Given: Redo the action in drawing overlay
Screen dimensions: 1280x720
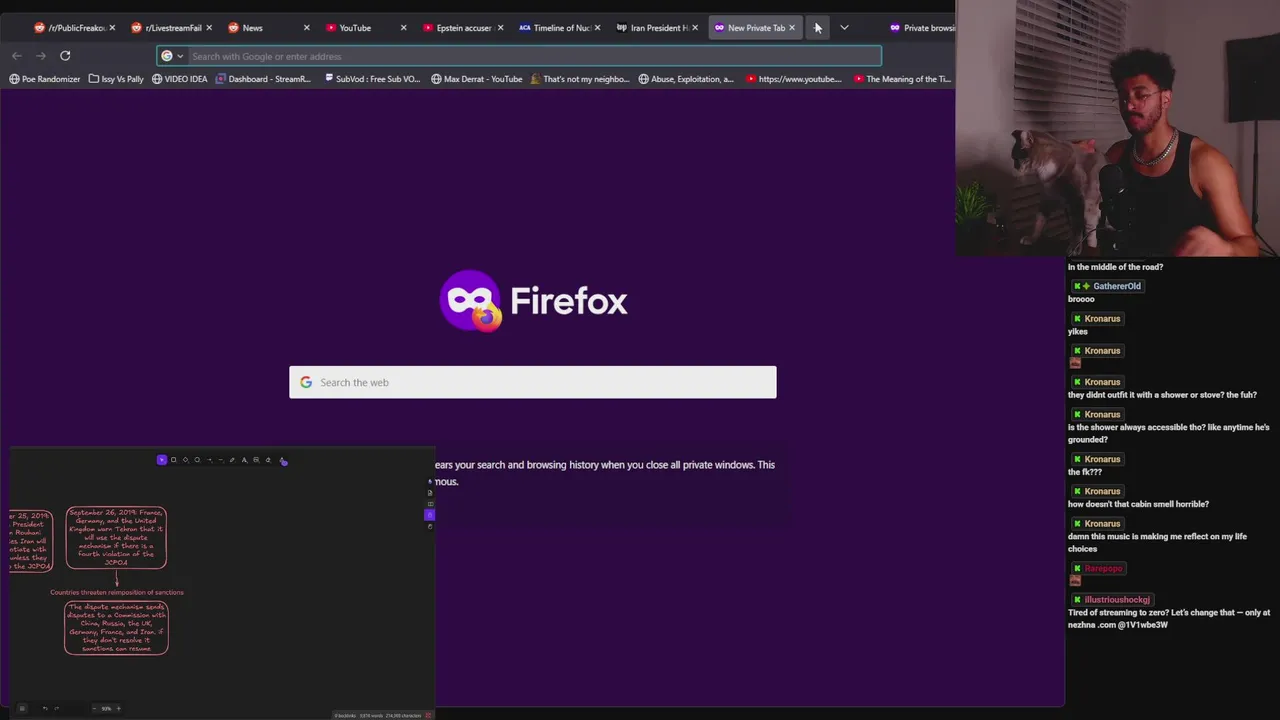Looking at the screenshot, I should coord(56,708).
